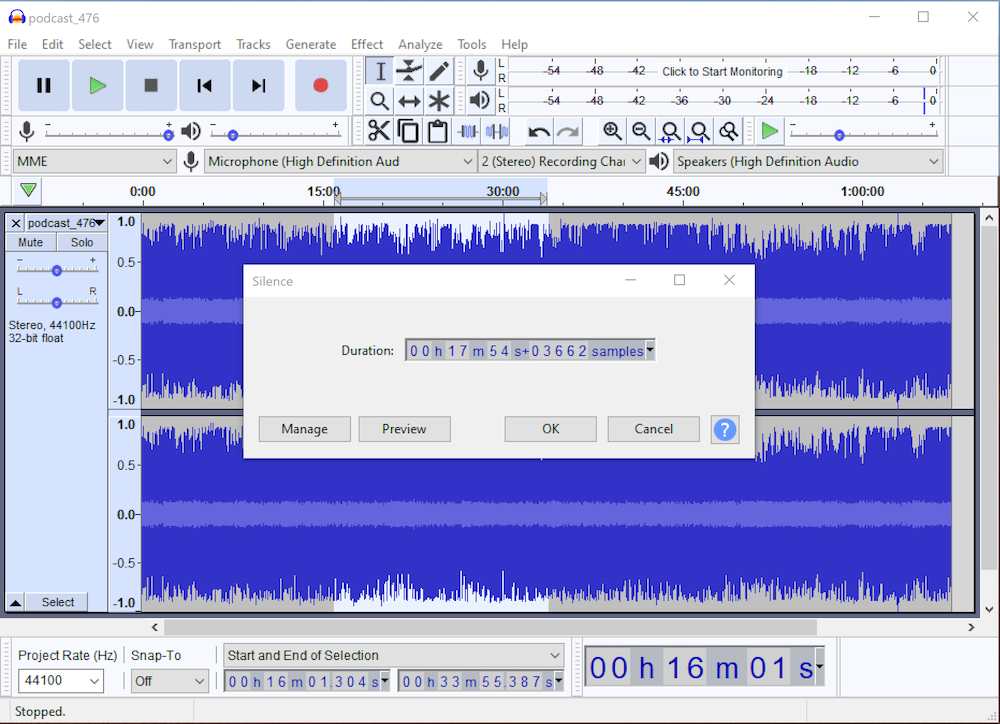Click Manage in the Silence dialog

(x=304, y=429)
